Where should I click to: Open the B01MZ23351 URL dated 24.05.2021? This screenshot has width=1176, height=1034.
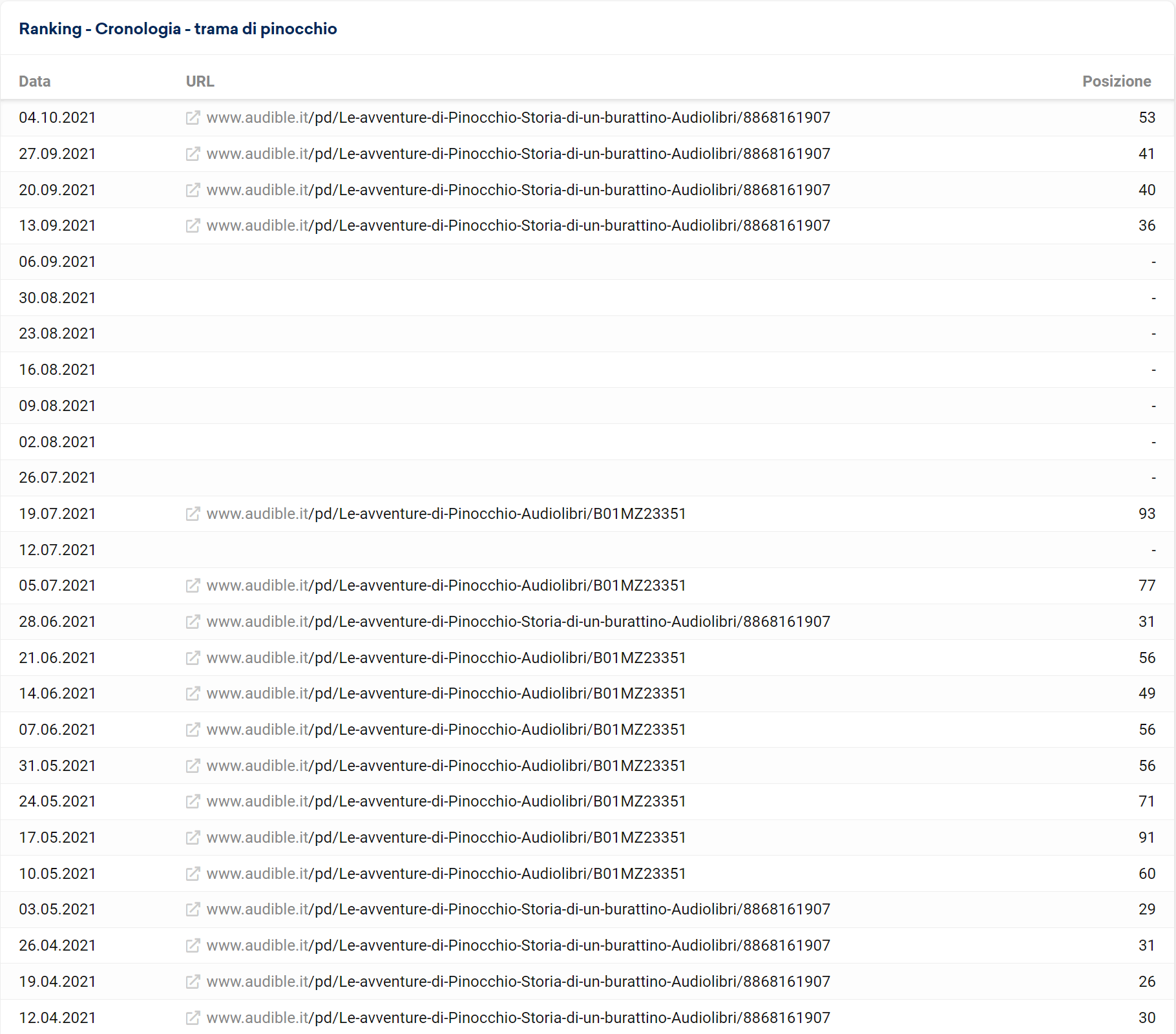pyautogui.click(x=446, y=801)
